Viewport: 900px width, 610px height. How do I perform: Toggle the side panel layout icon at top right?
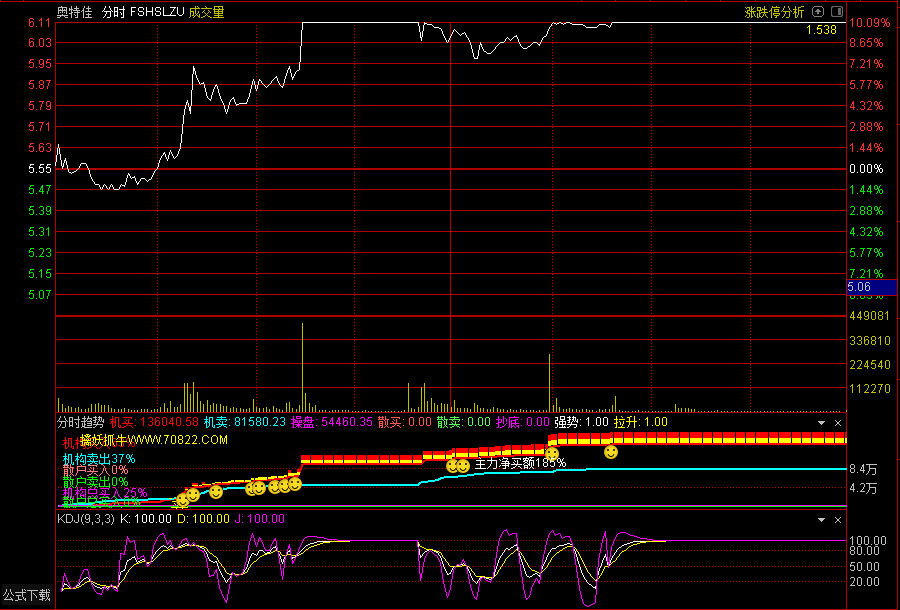coord(837,11)
